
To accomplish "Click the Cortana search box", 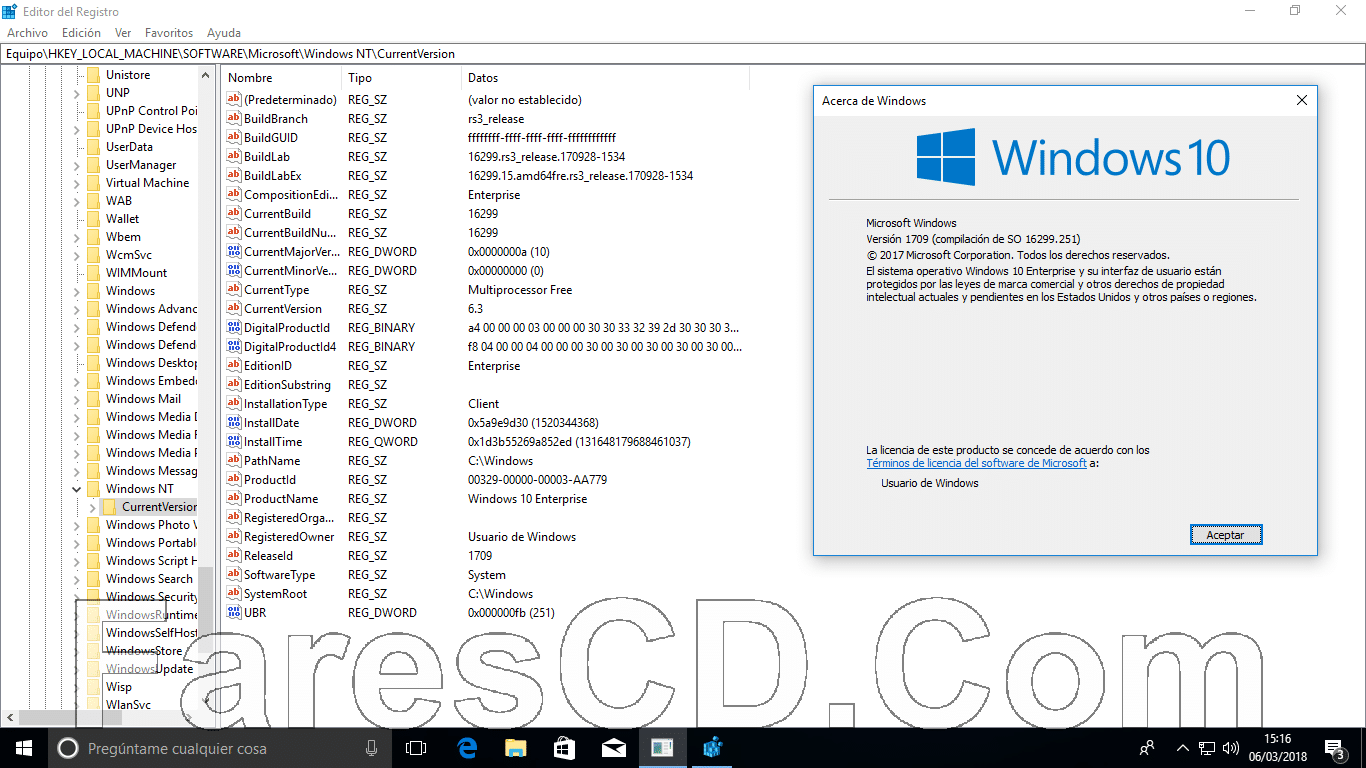I will tap(218, 748).
